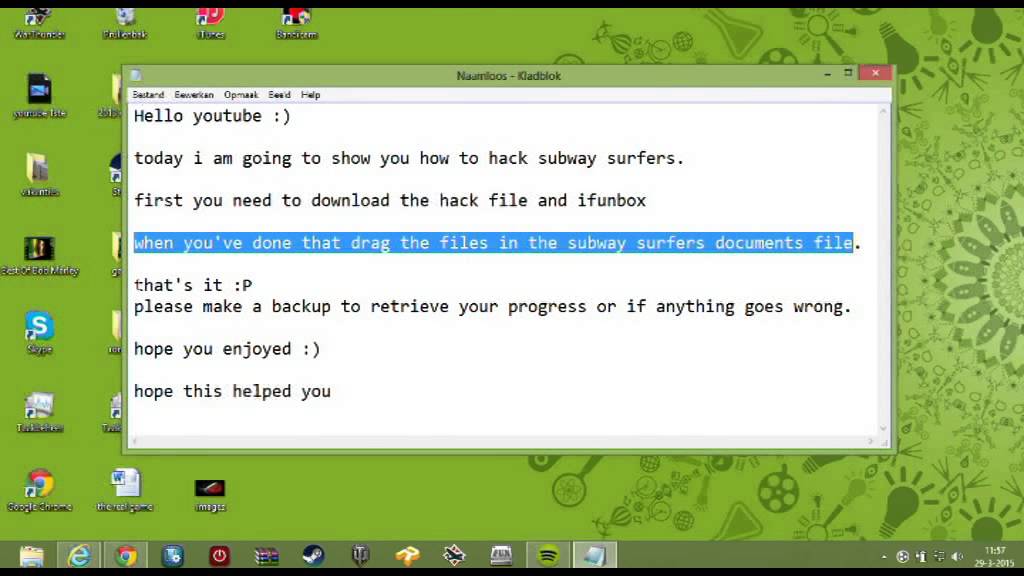Image resolution: width=1024 pixels, height=576 pixels.
Task: Maximize the Kladblok window
Action: pos(848,73)
